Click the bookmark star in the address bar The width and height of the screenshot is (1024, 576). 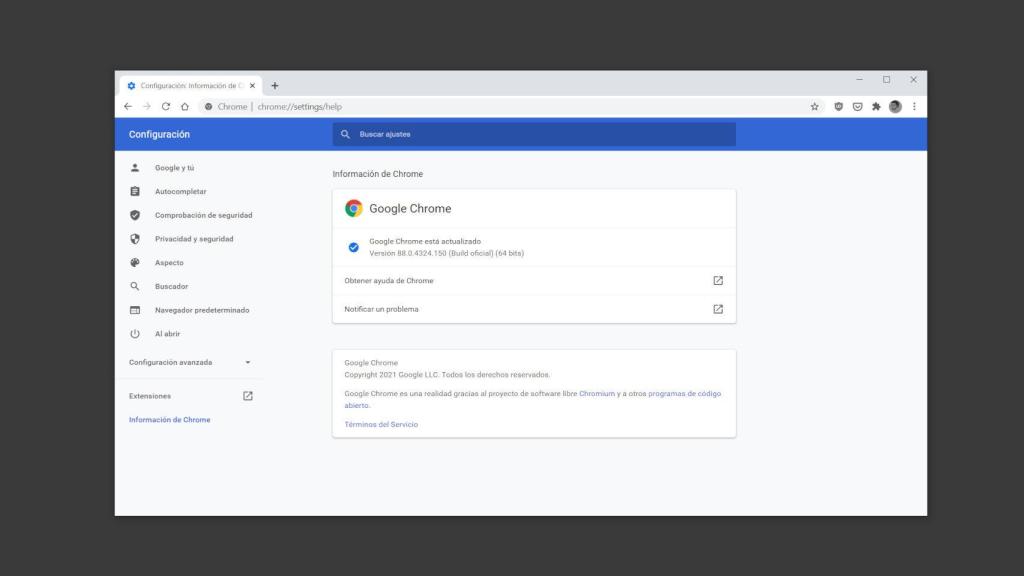click(x=817, y=106)
